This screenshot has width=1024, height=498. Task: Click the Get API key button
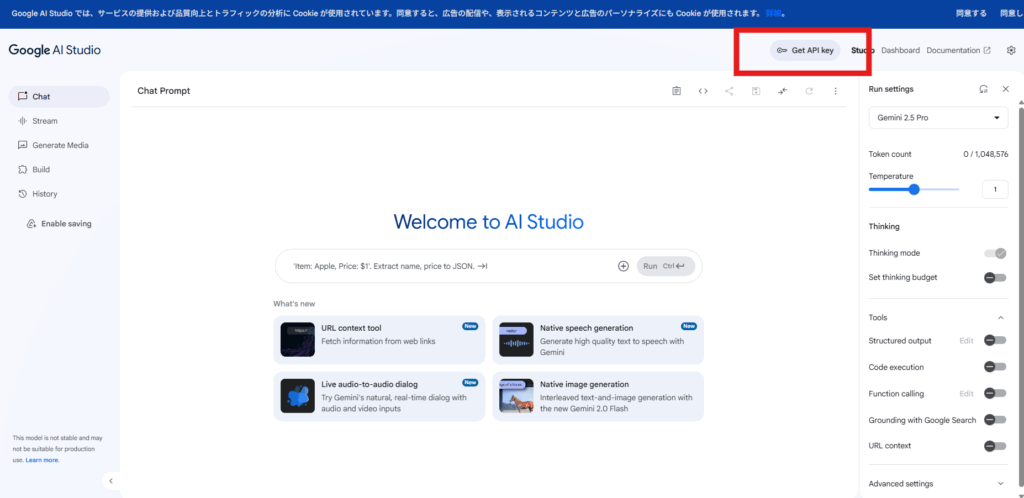[x=805, y=50]
